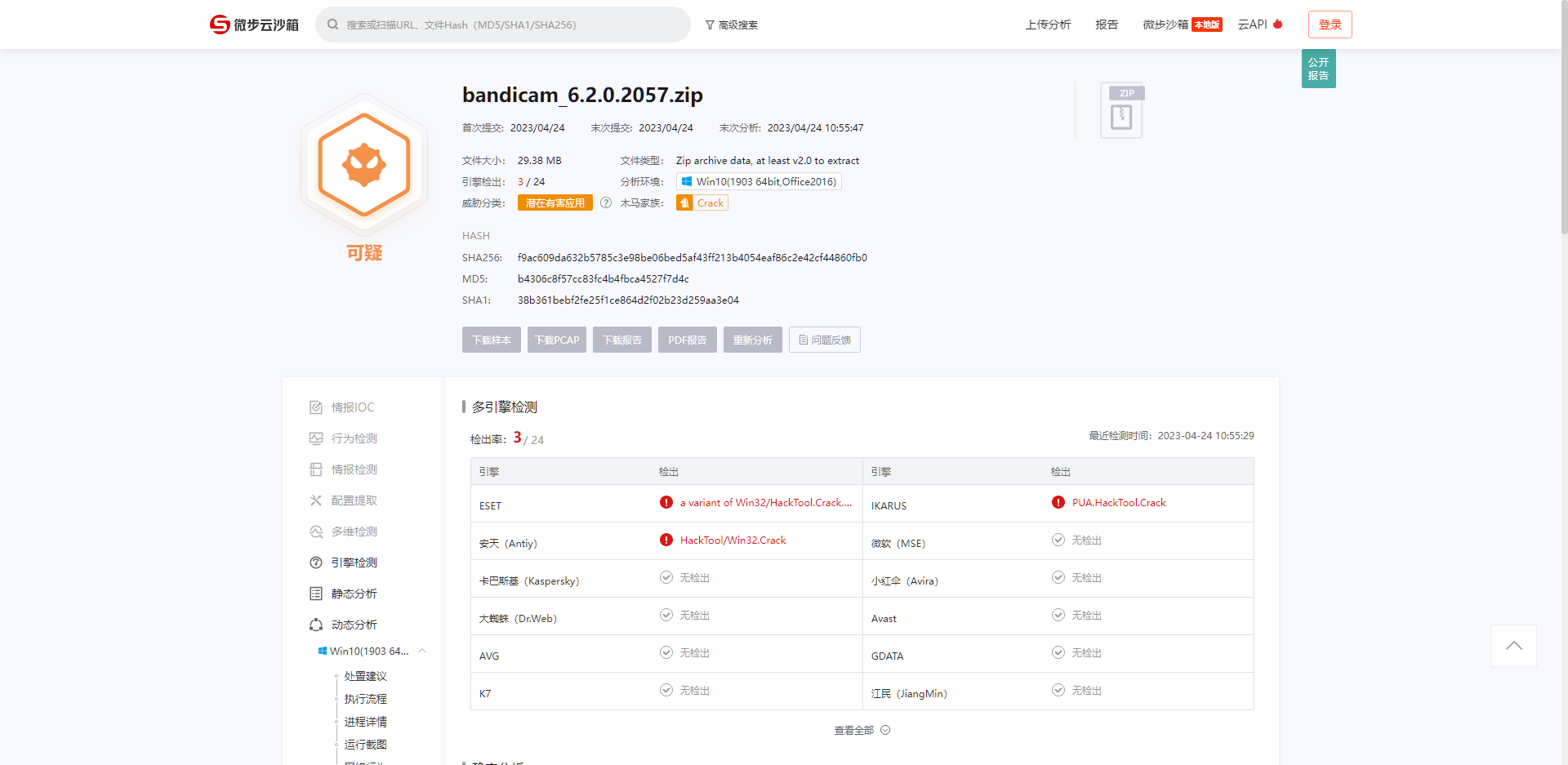Open 动态分析 section in sidebar
This screenshot has height=765, width=1568.
(x=354, y=625)
